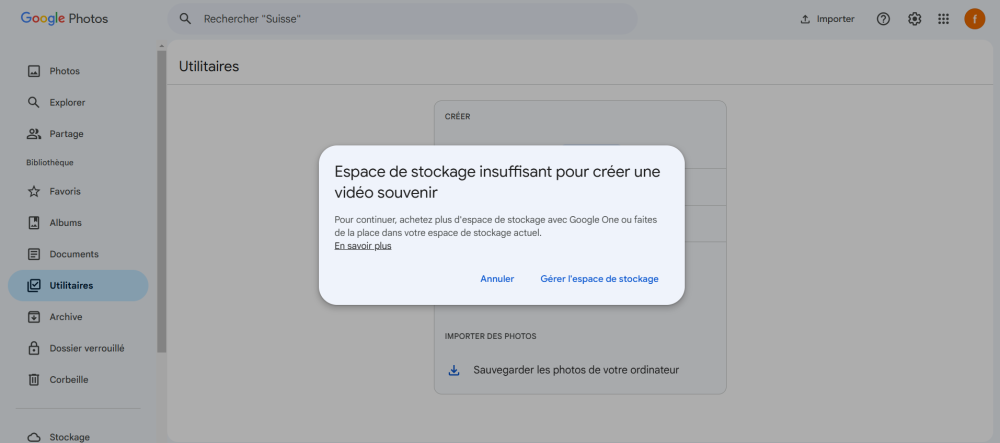
Task: Follow the En savoir plus link
Action: tap(362, 246)
